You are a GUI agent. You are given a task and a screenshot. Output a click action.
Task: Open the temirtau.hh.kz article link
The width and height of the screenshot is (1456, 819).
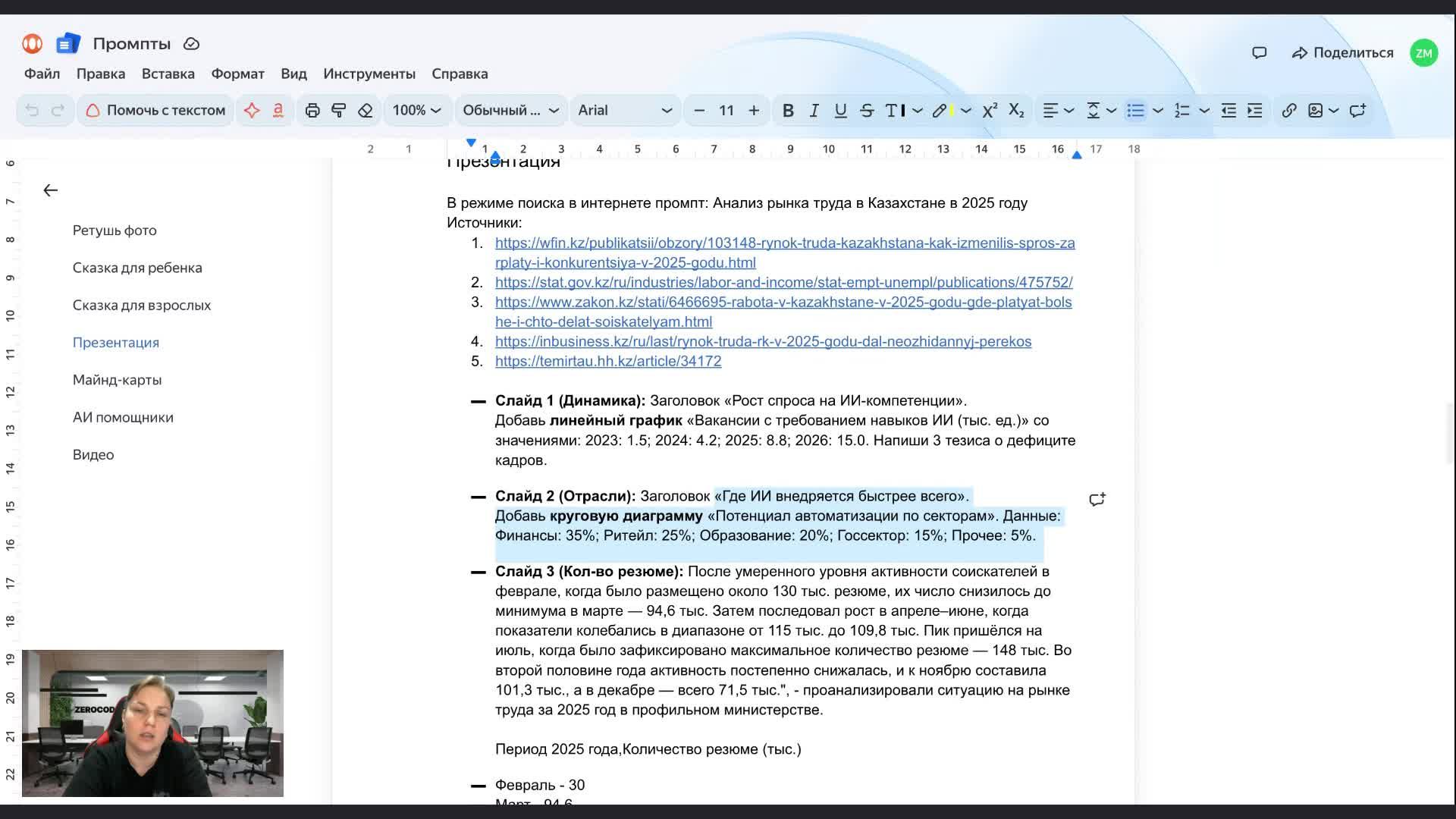click(x=607, y=361)
